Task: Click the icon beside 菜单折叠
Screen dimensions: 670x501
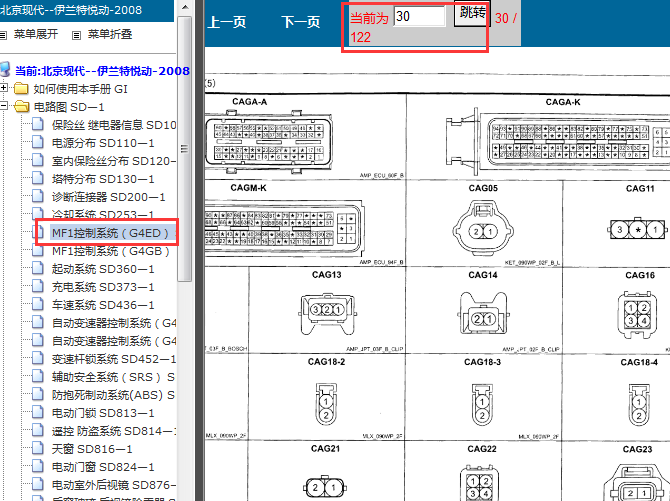Action: coord(76,35)
